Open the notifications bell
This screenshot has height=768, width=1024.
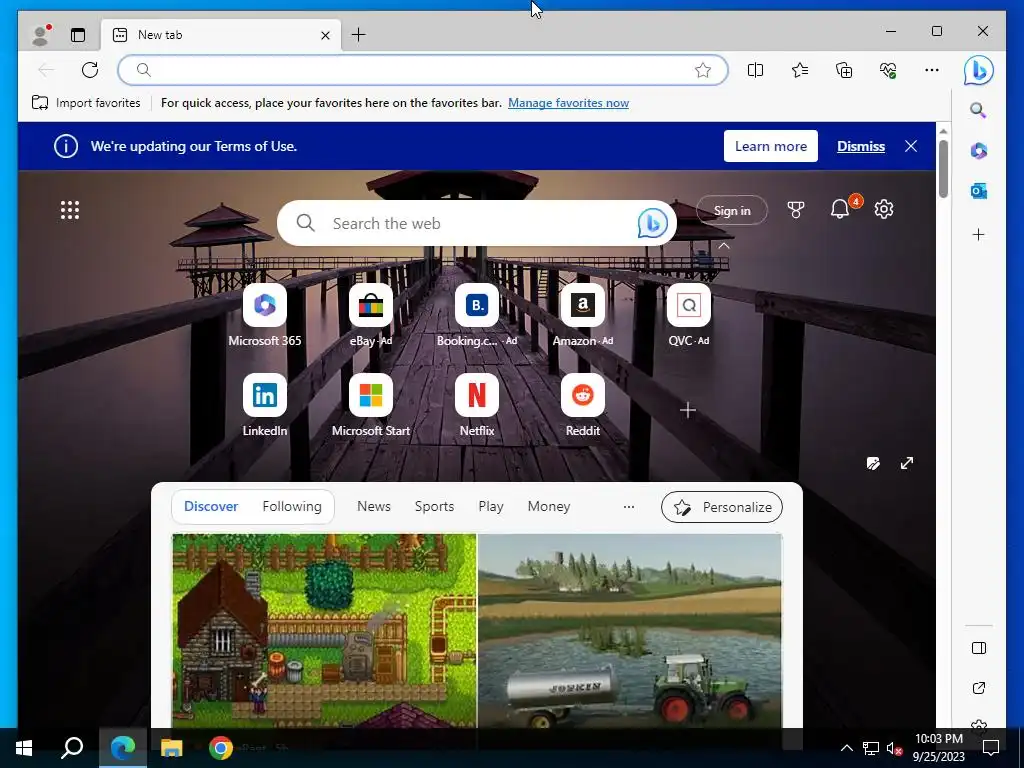[840, 209]
